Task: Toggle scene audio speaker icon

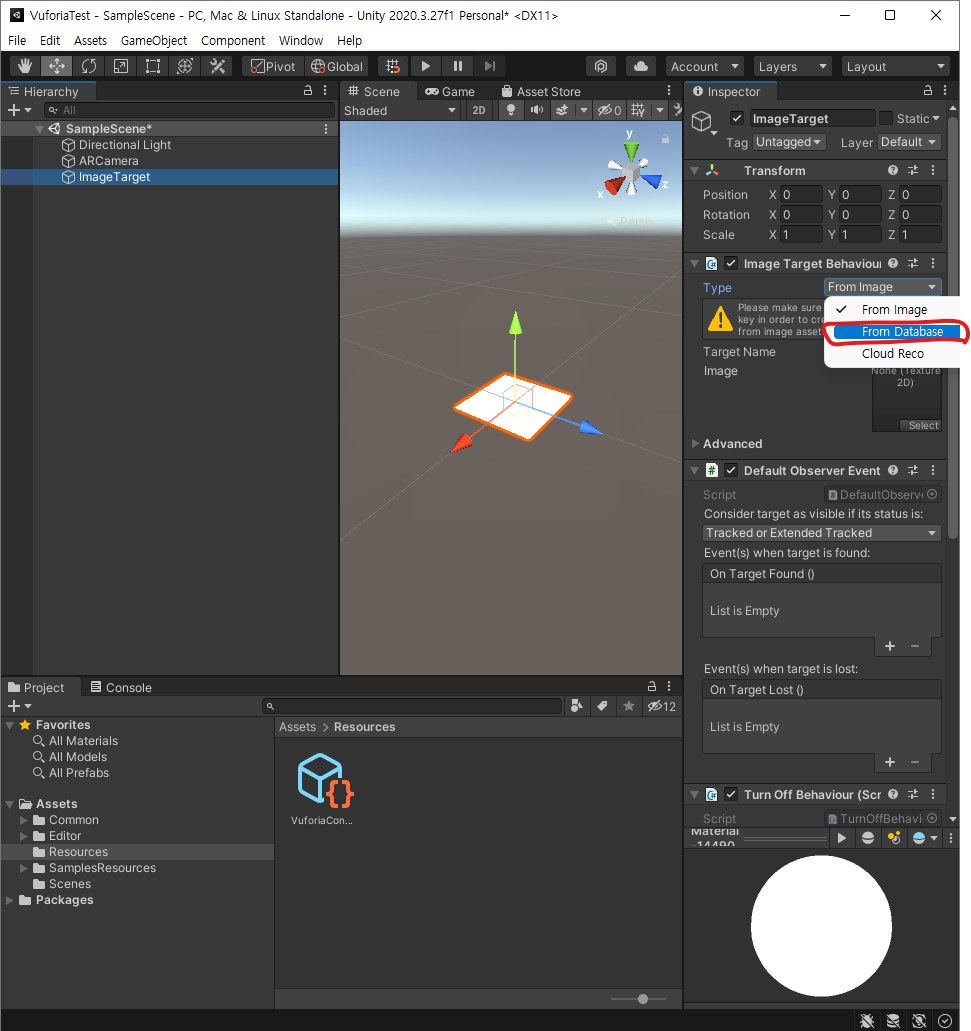Action: [x=537, y=110]
